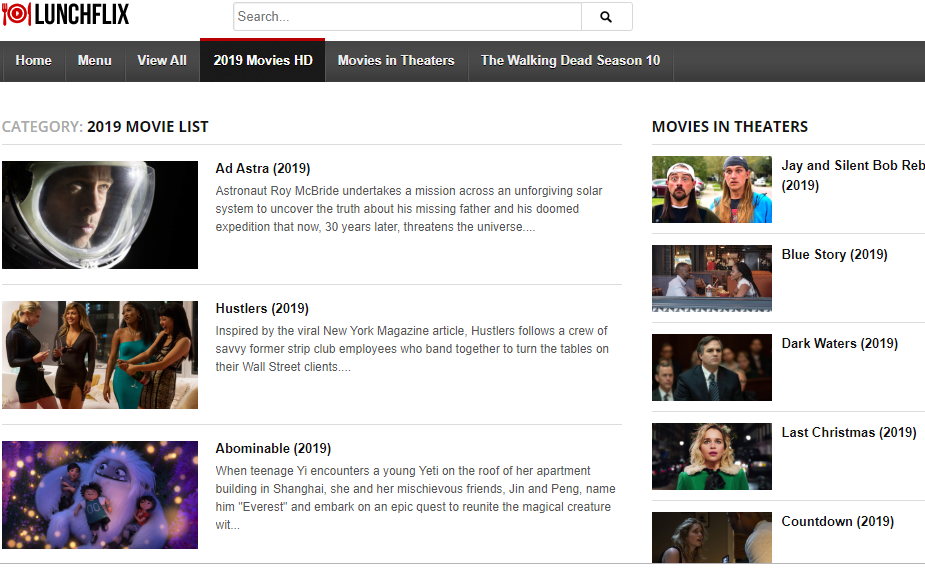Click the Abominable description text
This screenshot has height=568, width=925.
415,498
